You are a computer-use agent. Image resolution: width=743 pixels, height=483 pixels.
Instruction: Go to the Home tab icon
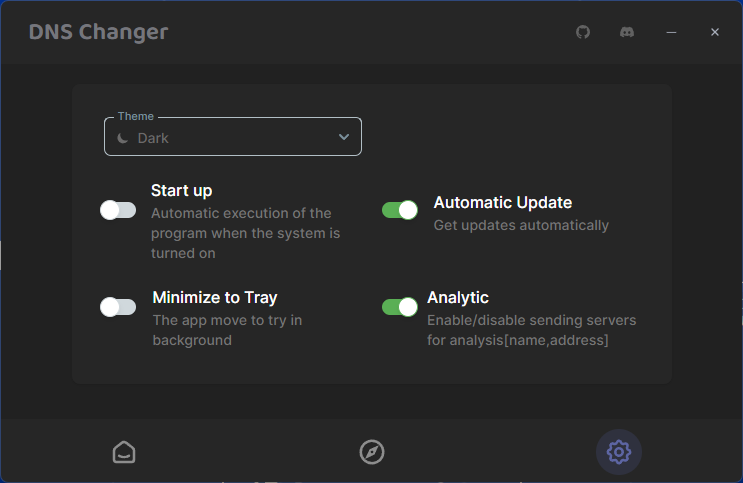coord(124,452)
